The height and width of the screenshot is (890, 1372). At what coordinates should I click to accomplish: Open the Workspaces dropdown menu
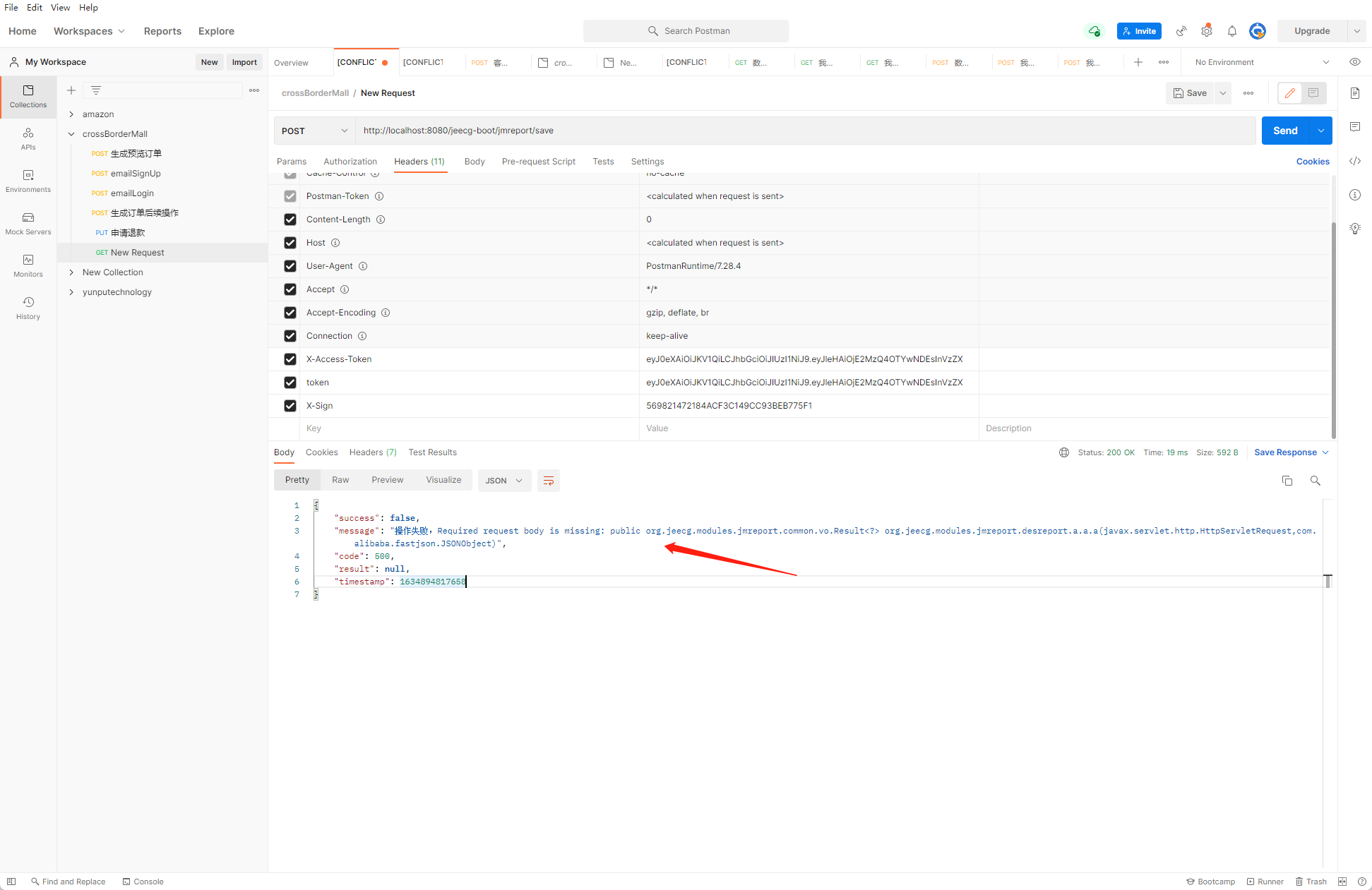point(89,31)
